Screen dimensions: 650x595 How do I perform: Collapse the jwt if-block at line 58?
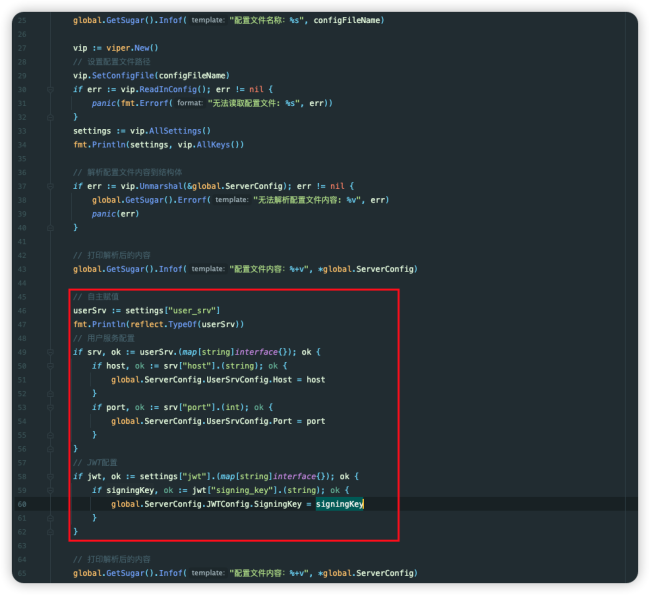point(50,477)
